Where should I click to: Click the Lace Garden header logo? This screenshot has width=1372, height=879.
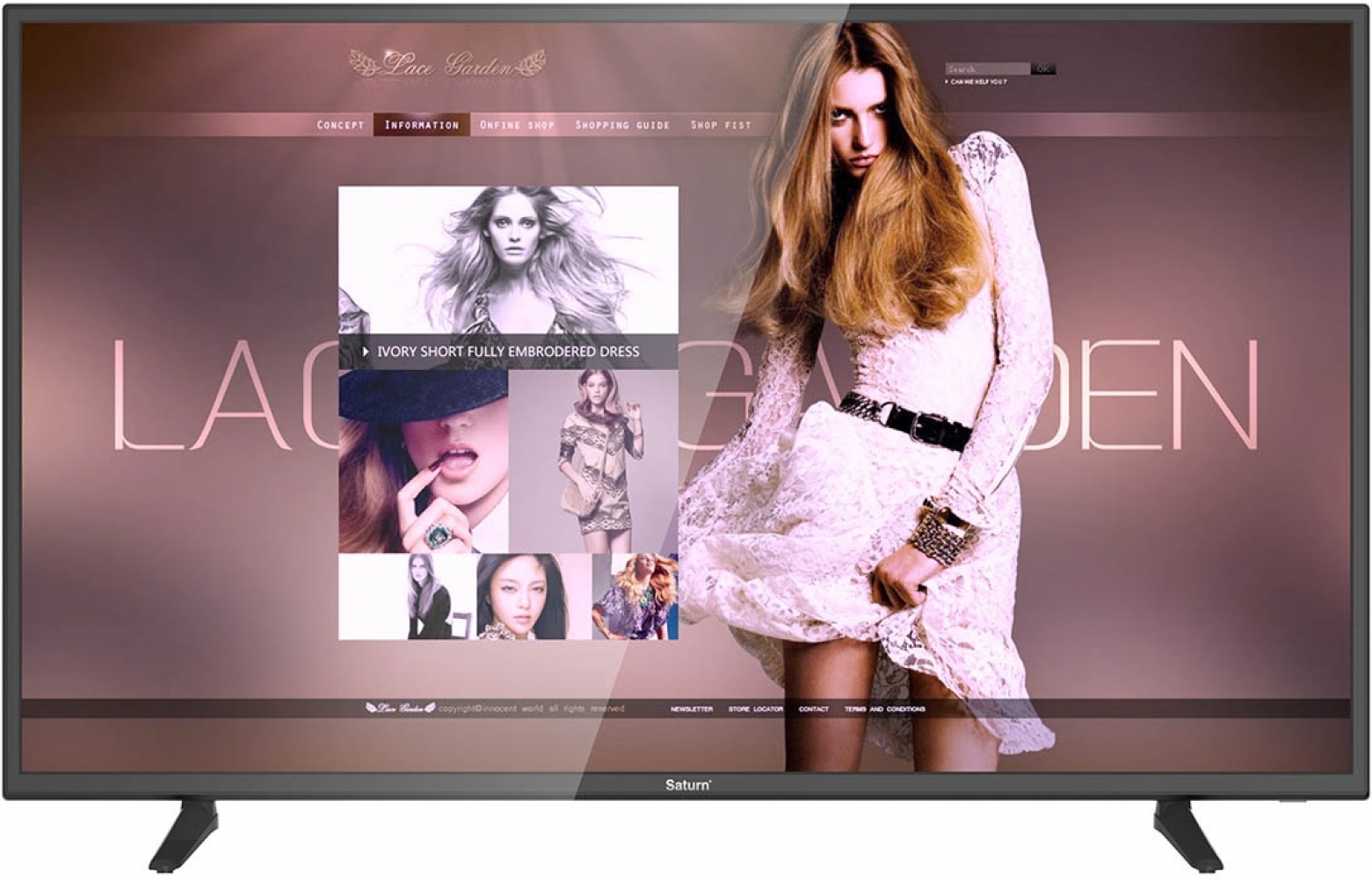[x=446, y=64]
